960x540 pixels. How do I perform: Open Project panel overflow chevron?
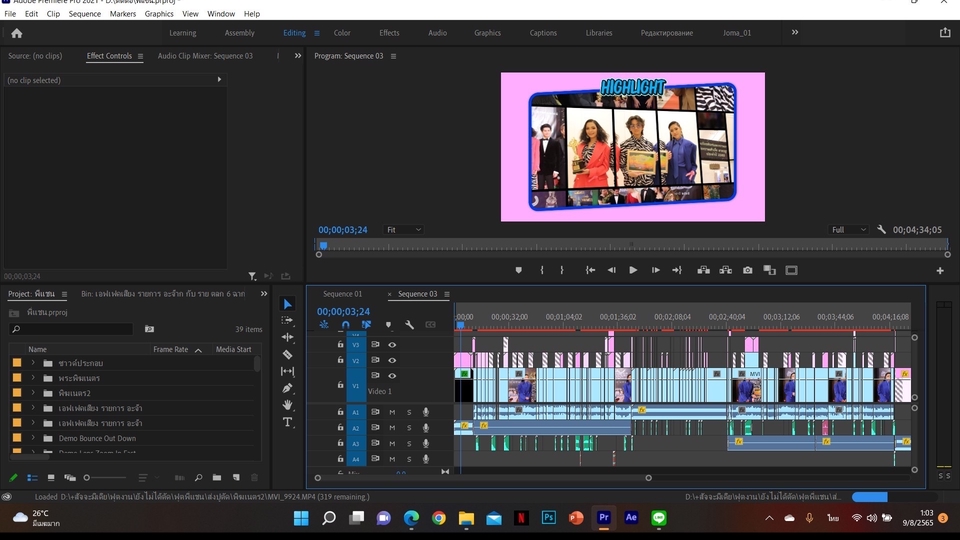[x=264, y=294]
